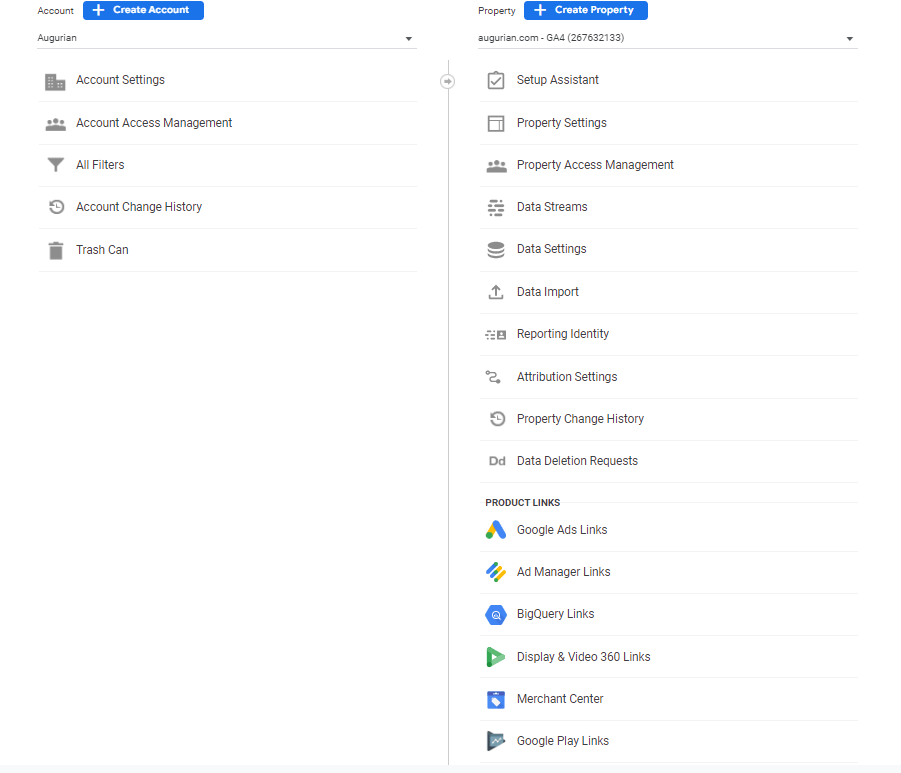The width and height of the screenshot is (901, 773).
Task: View Account Change History
Action: tap(228, 207)
